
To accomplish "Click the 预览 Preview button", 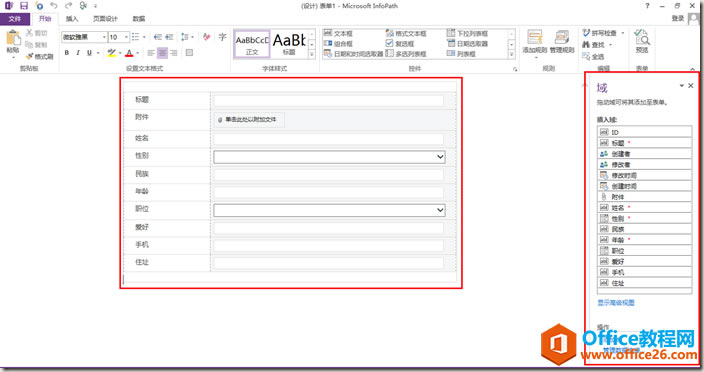I will click(642, 41).
